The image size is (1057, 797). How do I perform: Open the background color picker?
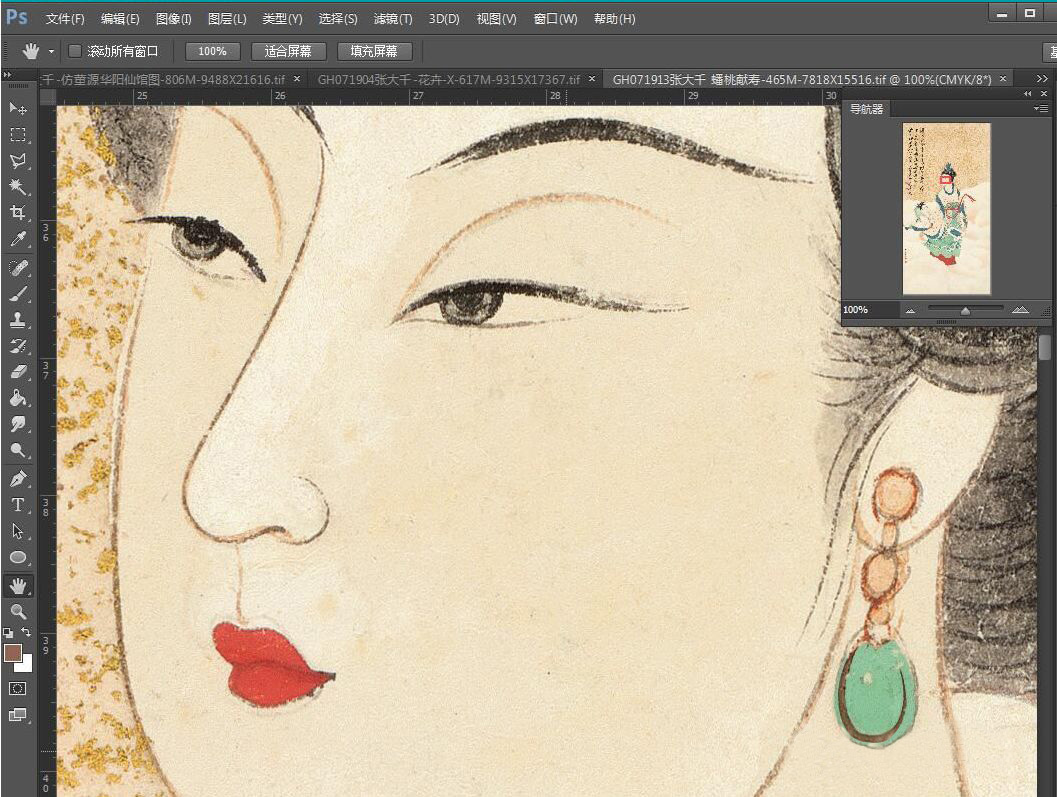click(x=26, y=665)
